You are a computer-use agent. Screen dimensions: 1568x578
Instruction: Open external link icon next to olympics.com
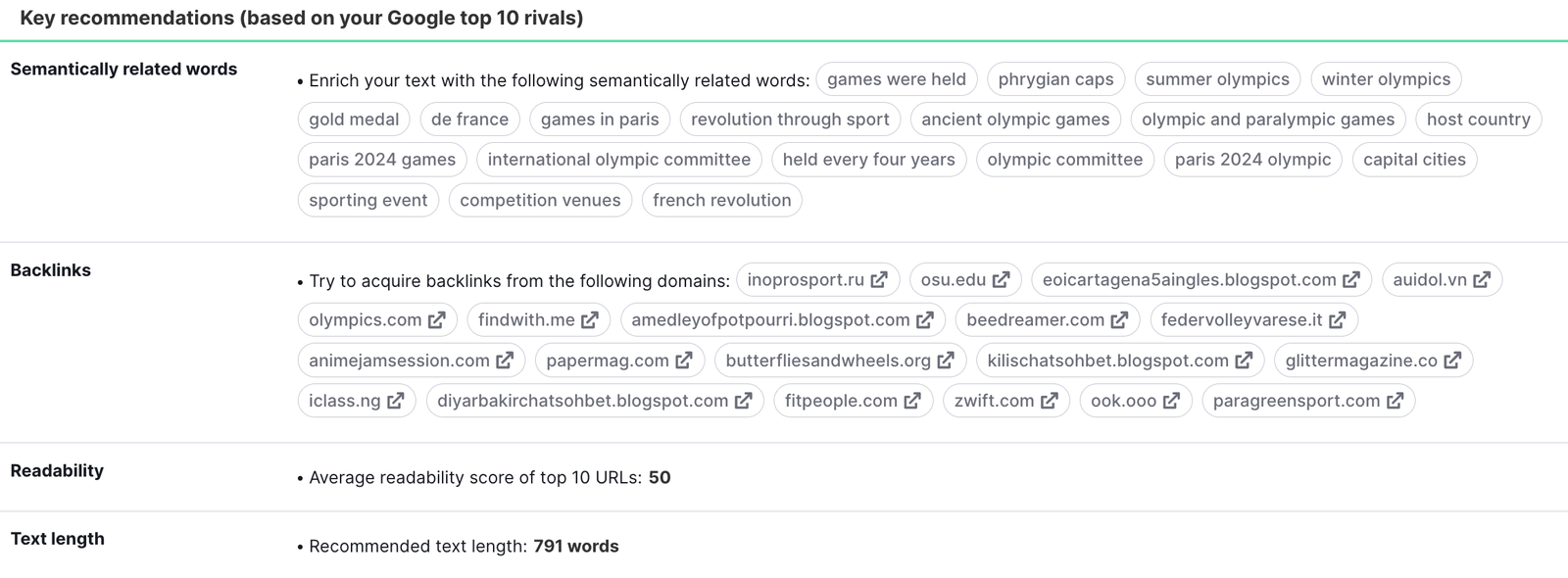coord(438,319)
